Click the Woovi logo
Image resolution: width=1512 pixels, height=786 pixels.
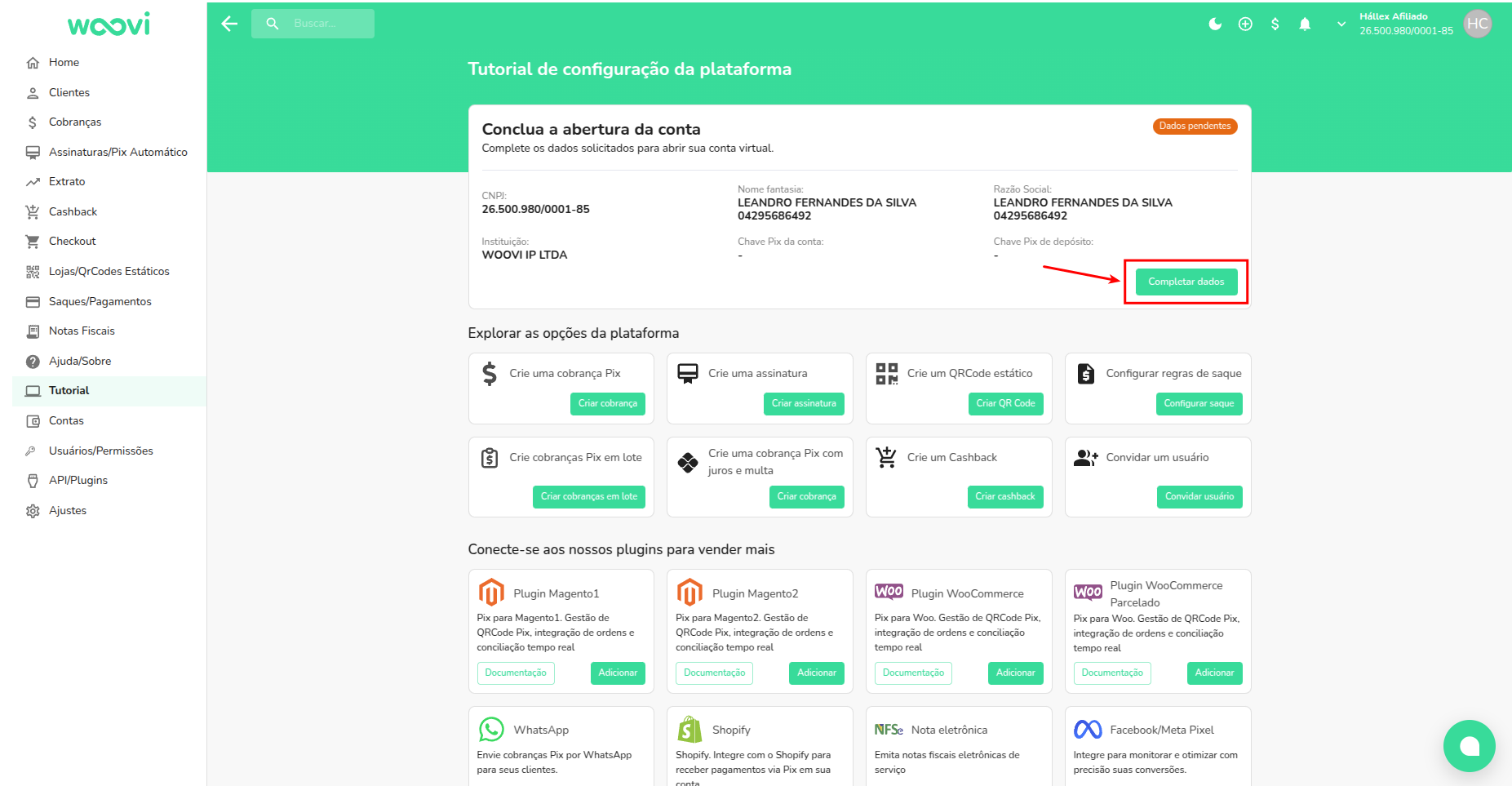point(109,24)
